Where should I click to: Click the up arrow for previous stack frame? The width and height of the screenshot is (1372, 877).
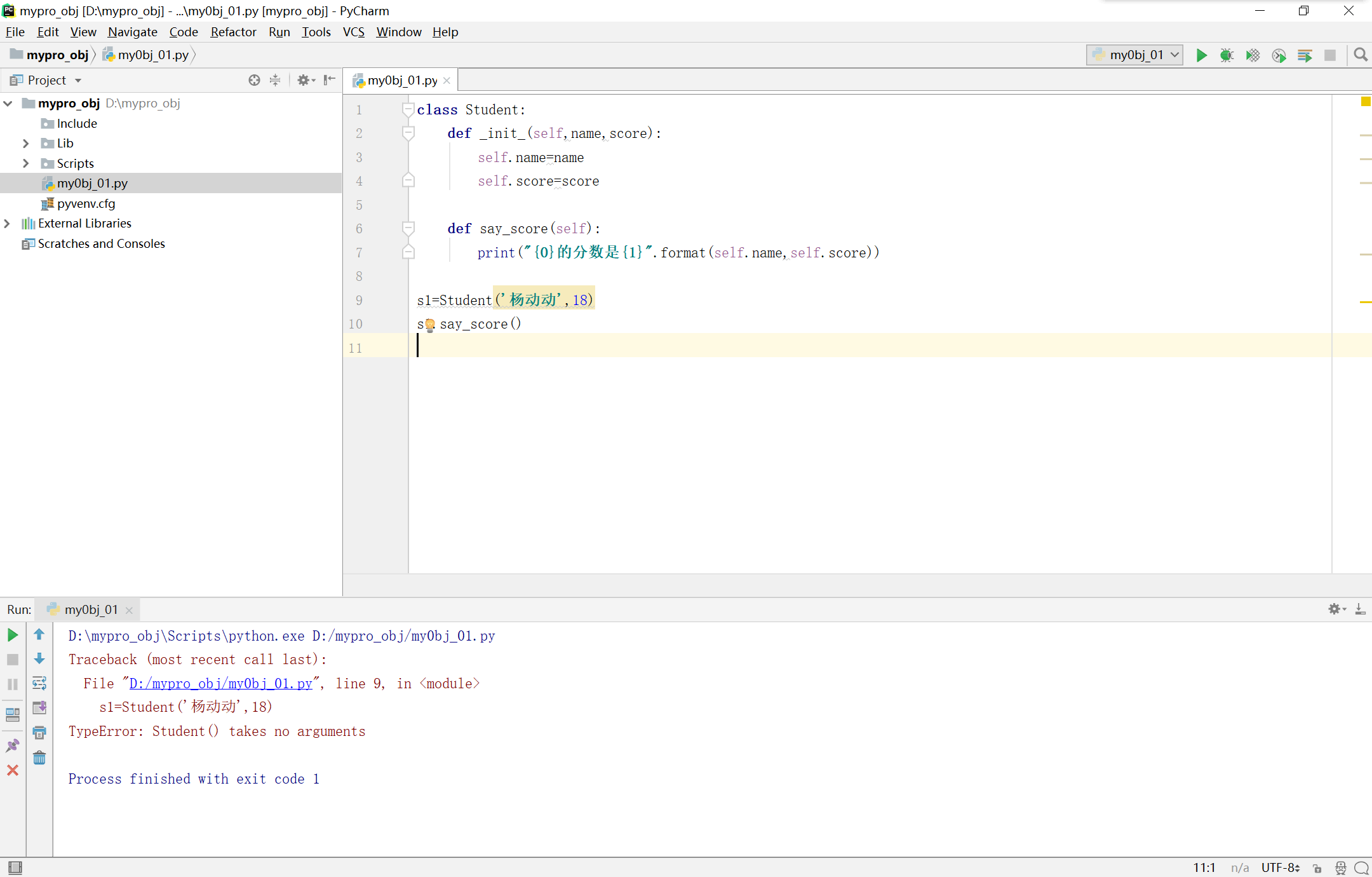pos(39,634)
